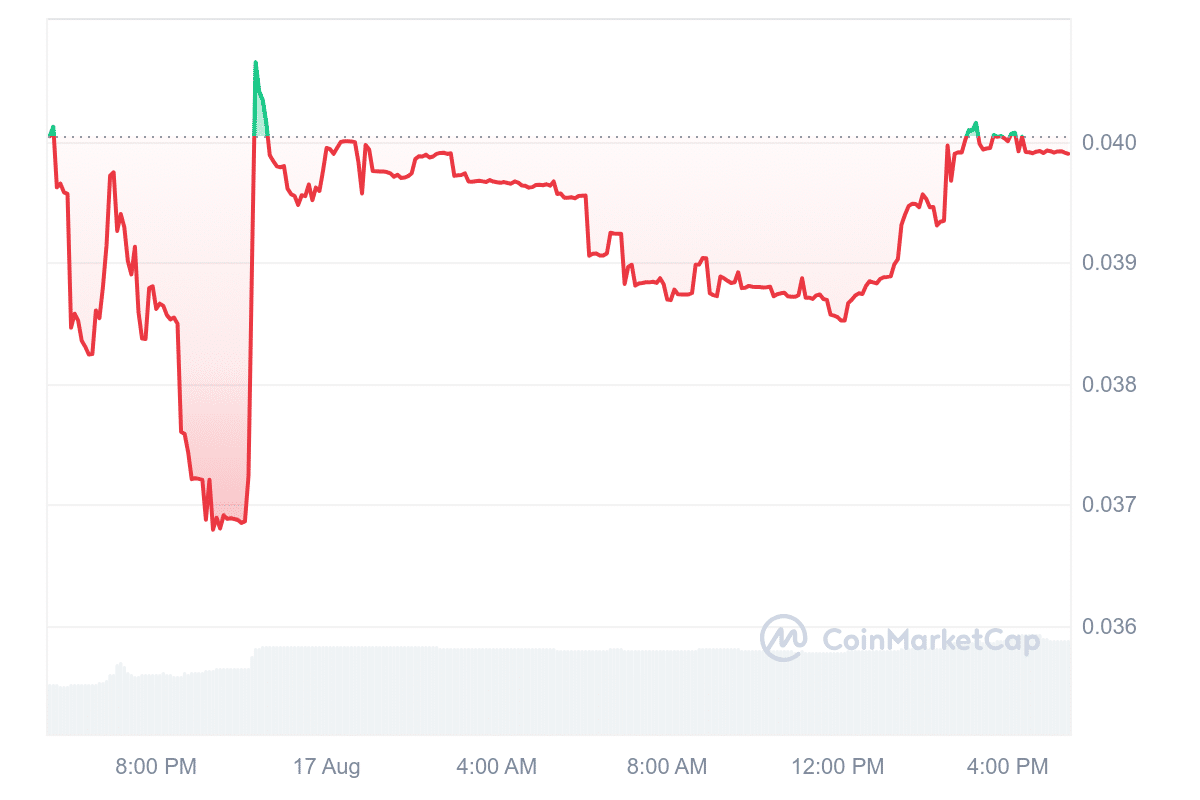1200x800 pixels.
Task: Select the 8:00 PM time axis label
Action: [x=156, y=767]
